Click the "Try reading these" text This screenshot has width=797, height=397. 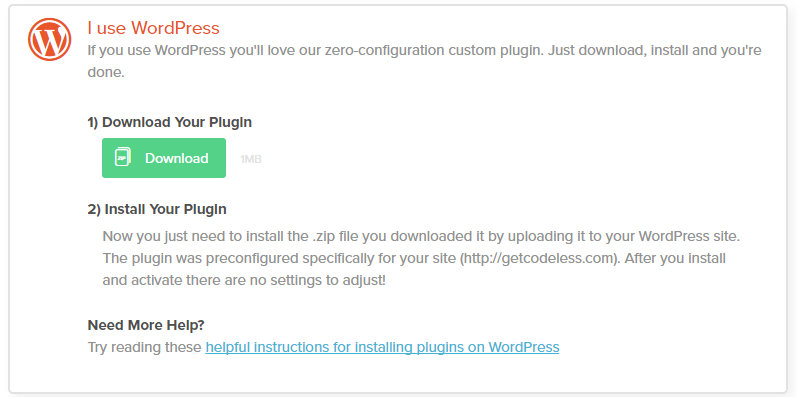[144, 347]
